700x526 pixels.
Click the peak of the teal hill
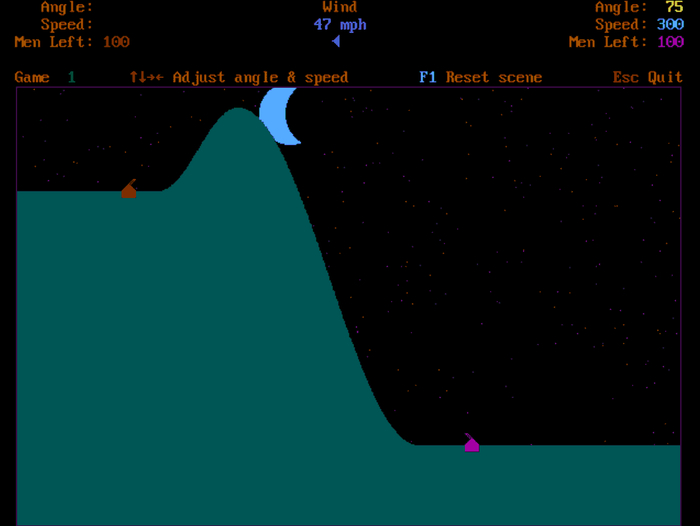(237, 110)
